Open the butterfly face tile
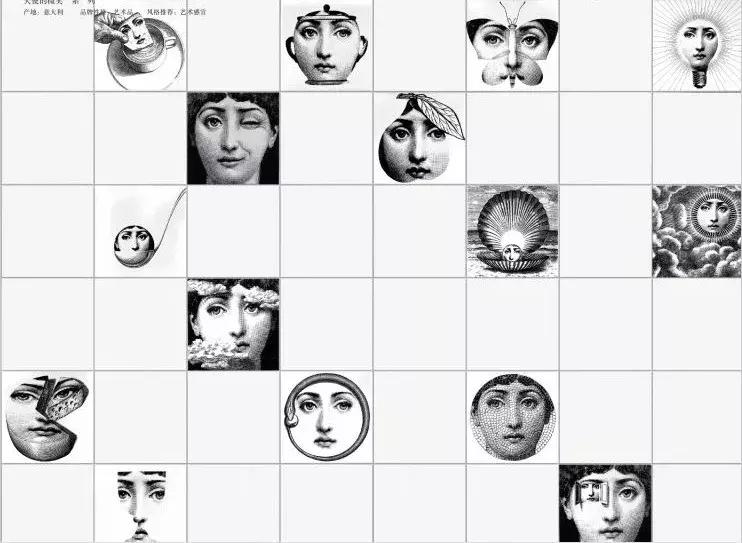This screenshot has height=543, width=742. pyautogui.click(x=512, y=45)
